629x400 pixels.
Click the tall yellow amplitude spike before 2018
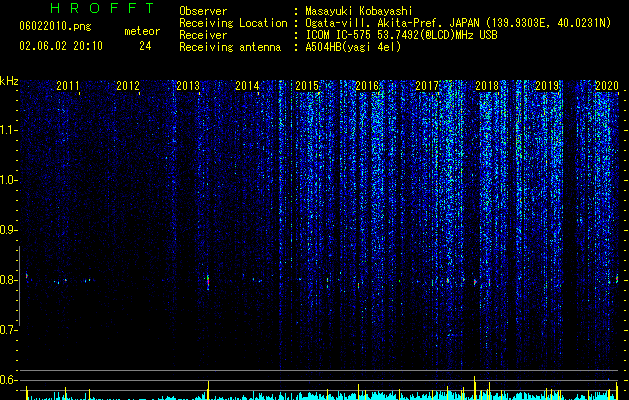(475, 388)
